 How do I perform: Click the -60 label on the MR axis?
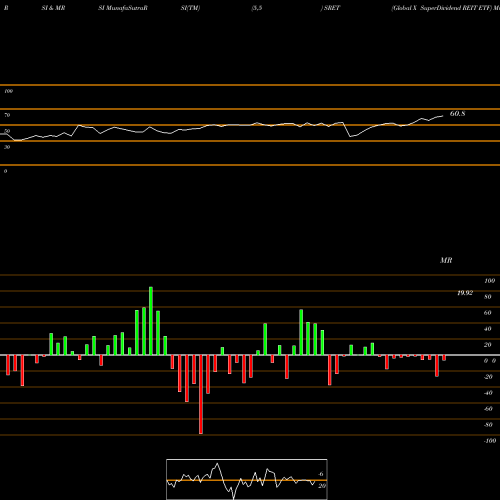coord(488,409)
